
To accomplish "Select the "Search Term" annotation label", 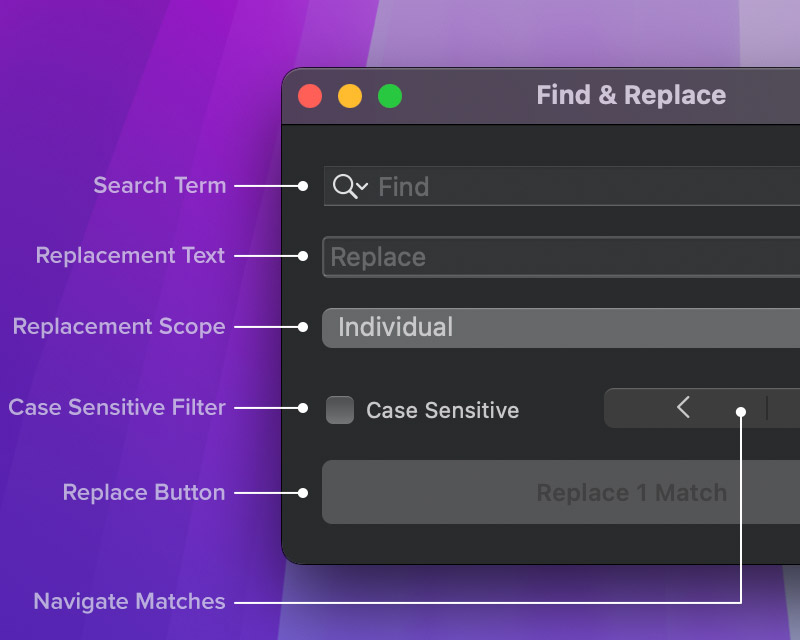I will [x=160, y=185].
